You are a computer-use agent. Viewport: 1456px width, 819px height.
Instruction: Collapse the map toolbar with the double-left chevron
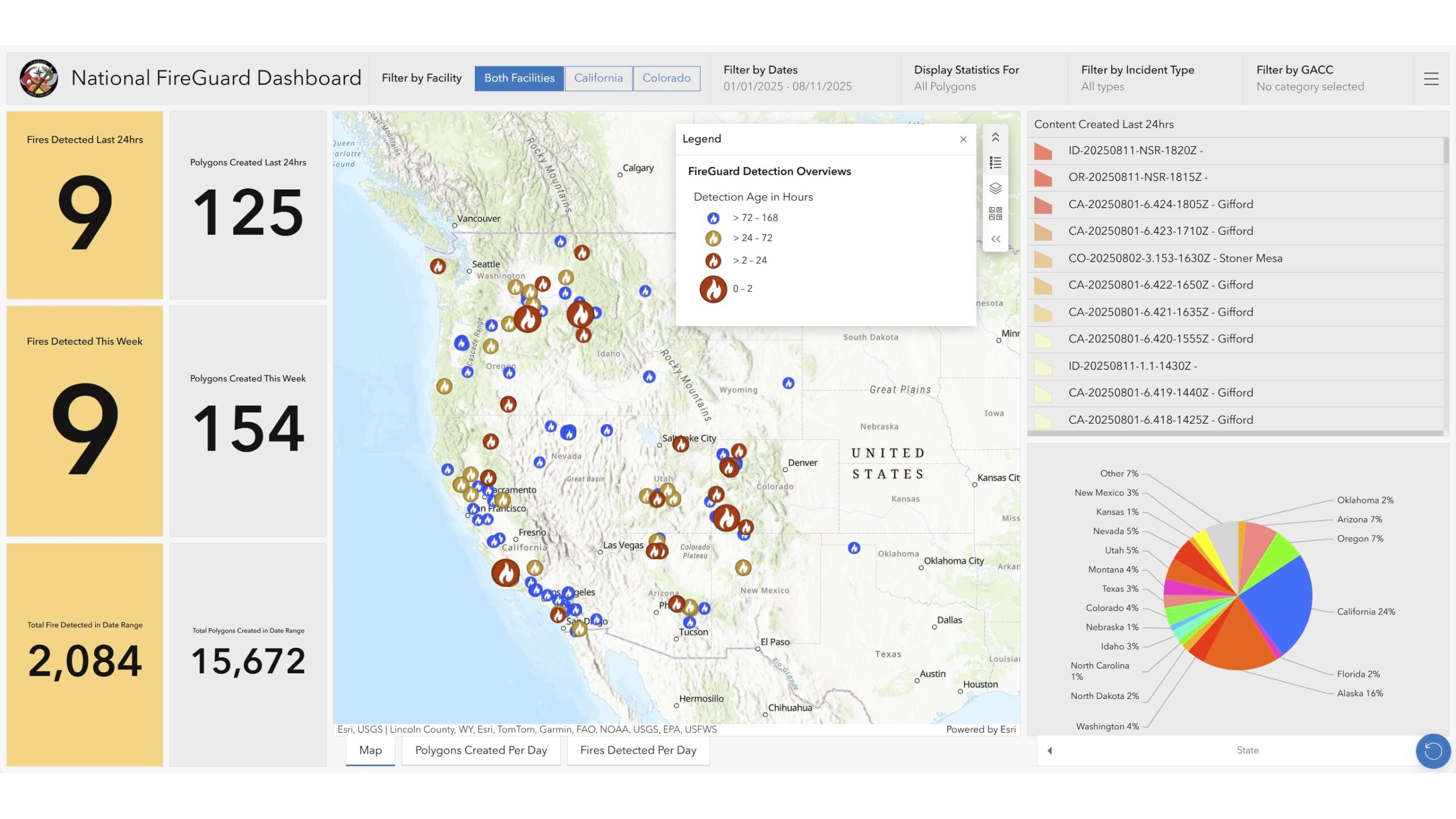tap(996, 239)
